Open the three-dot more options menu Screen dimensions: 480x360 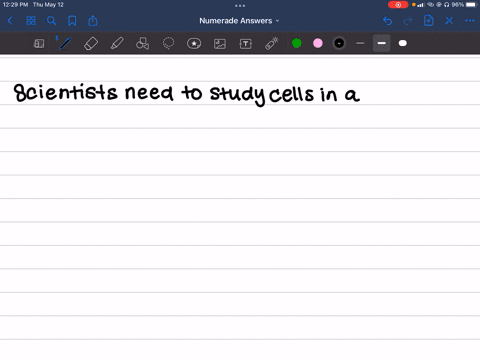[x=470, y=21]
